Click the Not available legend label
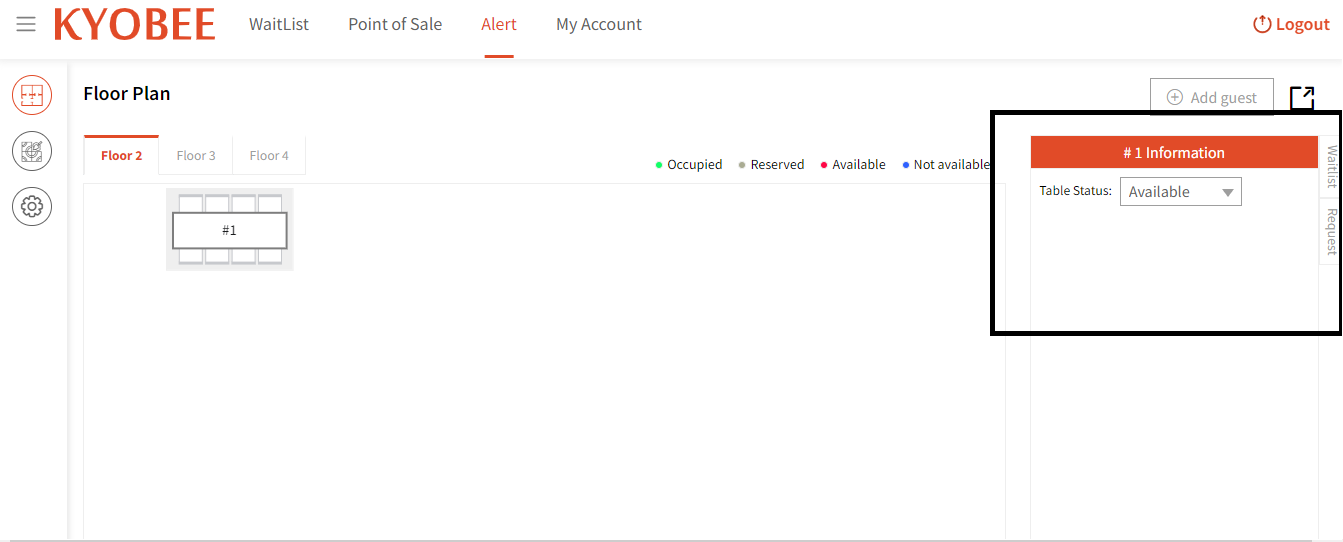The width and height of the screenshot is (1343, 542). (x=951, y=165)
